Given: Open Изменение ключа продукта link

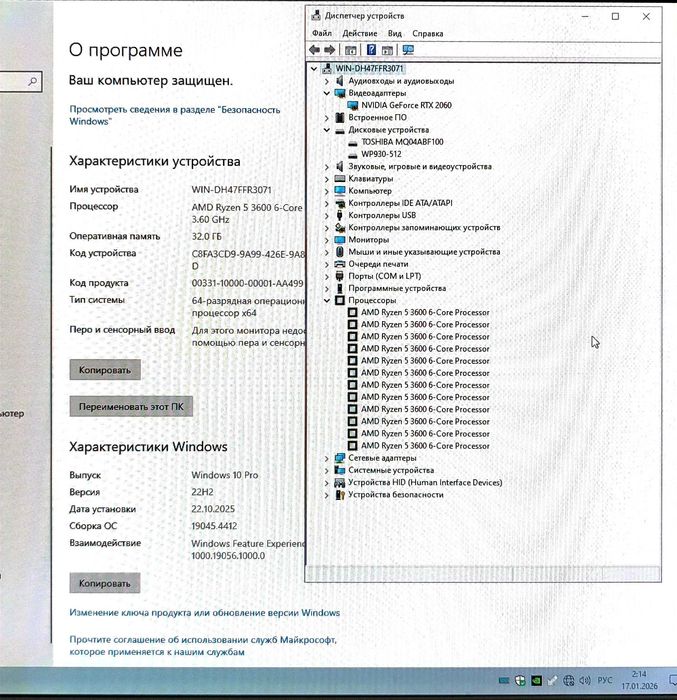Looking at the screenshot, I should 205,612.
